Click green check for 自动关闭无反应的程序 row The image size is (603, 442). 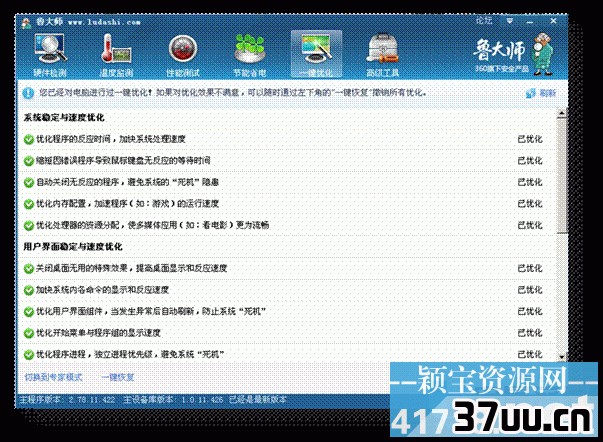(29, 182)
